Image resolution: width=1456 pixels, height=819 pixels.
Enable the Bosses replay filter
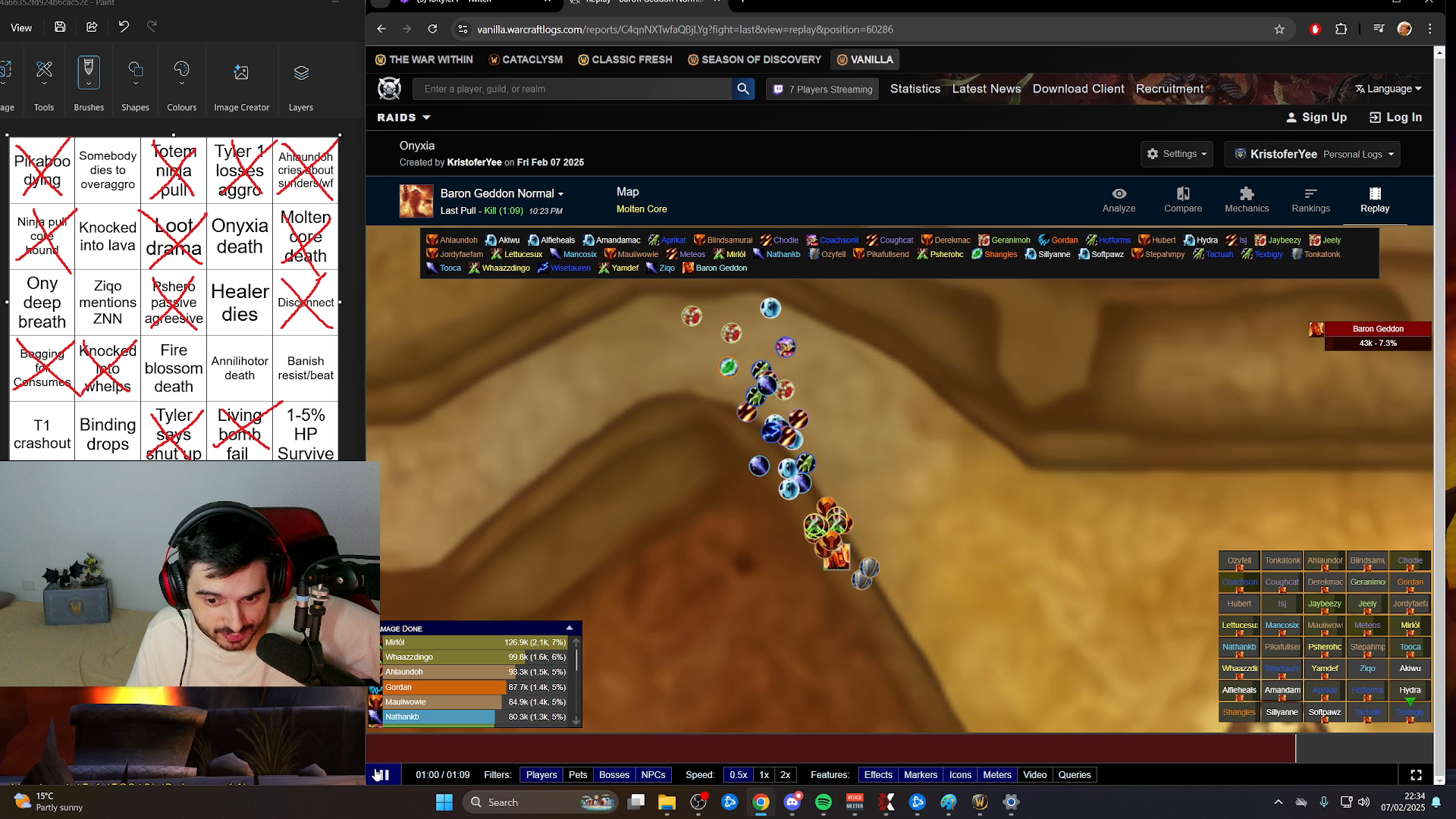(614, 774)
